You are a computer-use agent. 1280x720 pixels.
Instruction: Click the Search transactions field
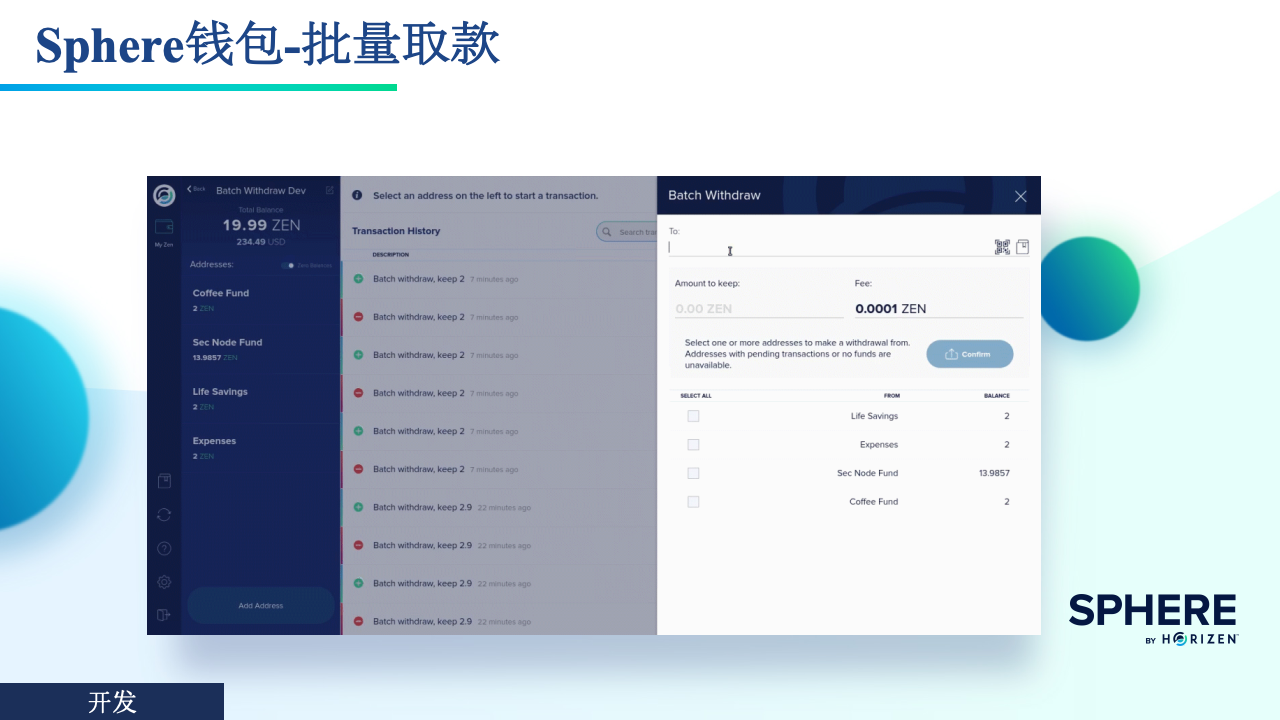pyautogui.click(x=627, y=232)
